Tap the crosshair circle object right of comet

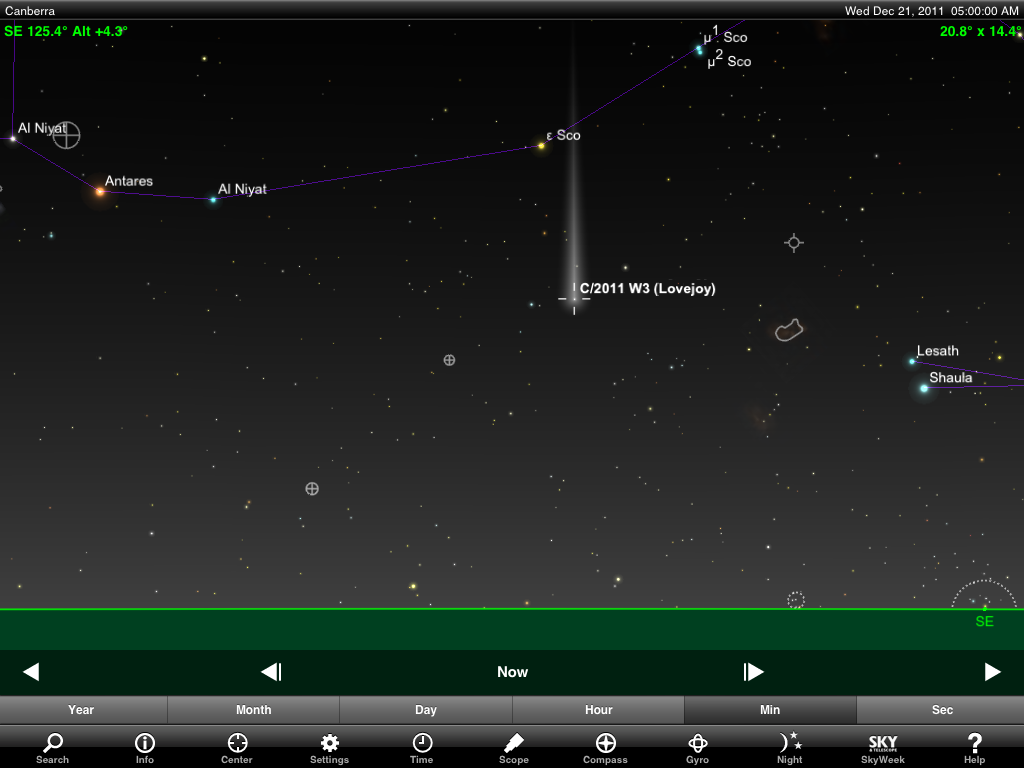click(x=793, y=243)
